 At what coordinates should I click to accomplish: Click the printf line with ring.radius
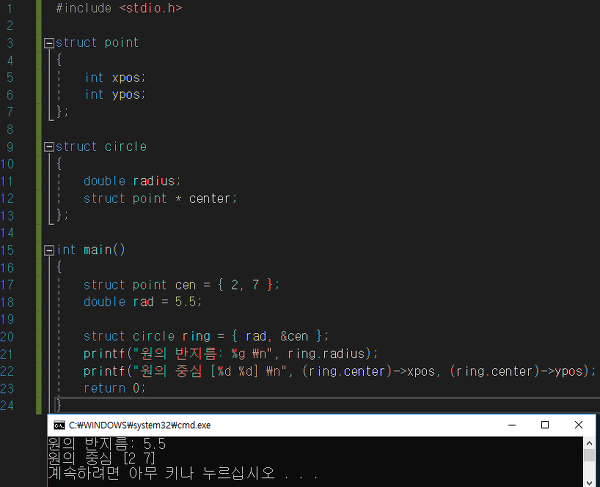pyautogui.click(x=230, y=354)
